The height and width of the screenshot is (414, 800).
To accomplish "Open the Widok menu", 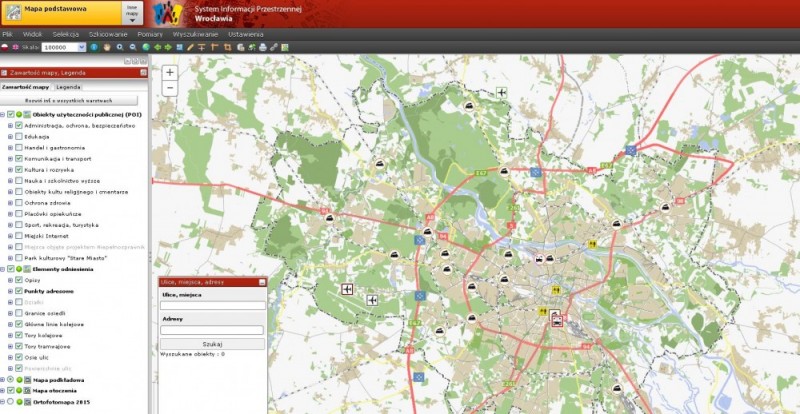I will pyautogui.click(x=32, y=34).
